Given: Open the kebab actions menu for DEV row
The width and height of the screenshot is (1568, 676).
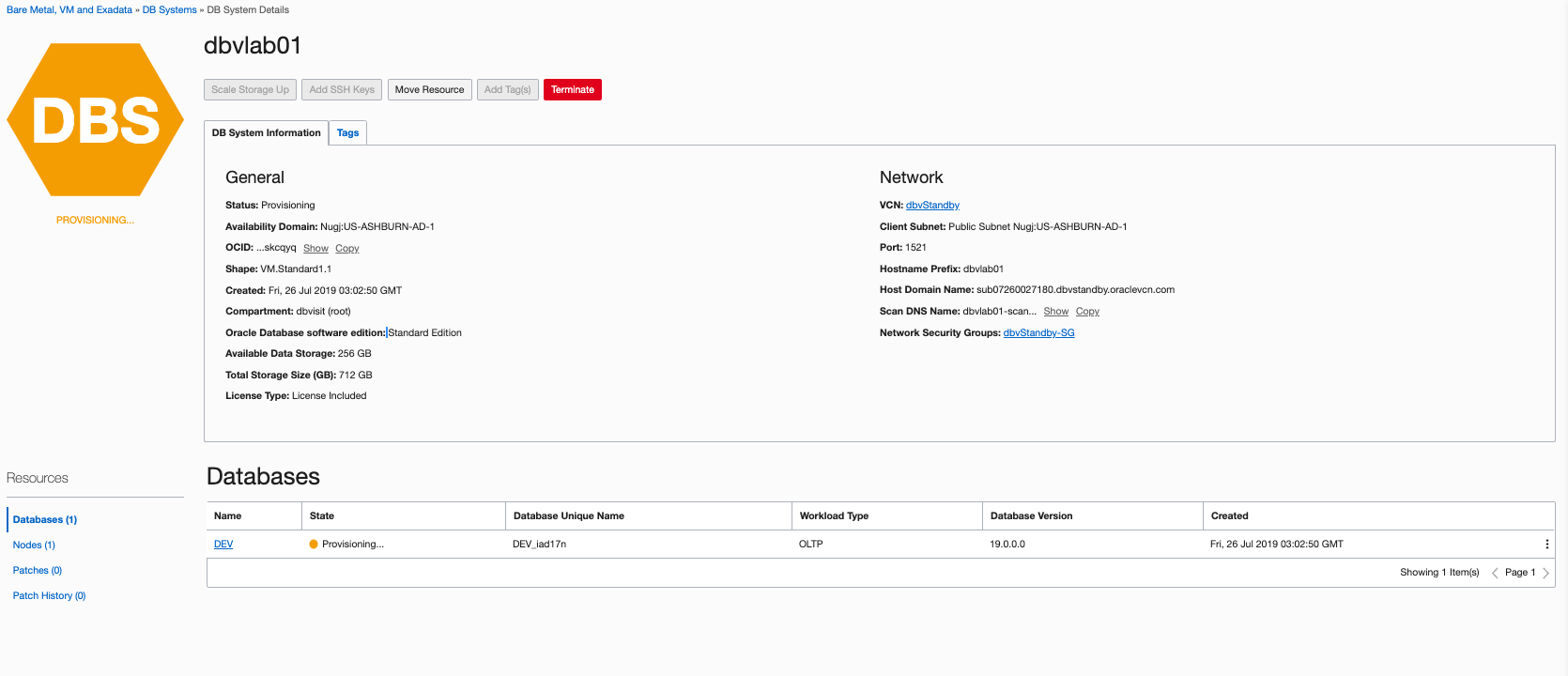Looking at the screenshot, I should click(1546, 545).
